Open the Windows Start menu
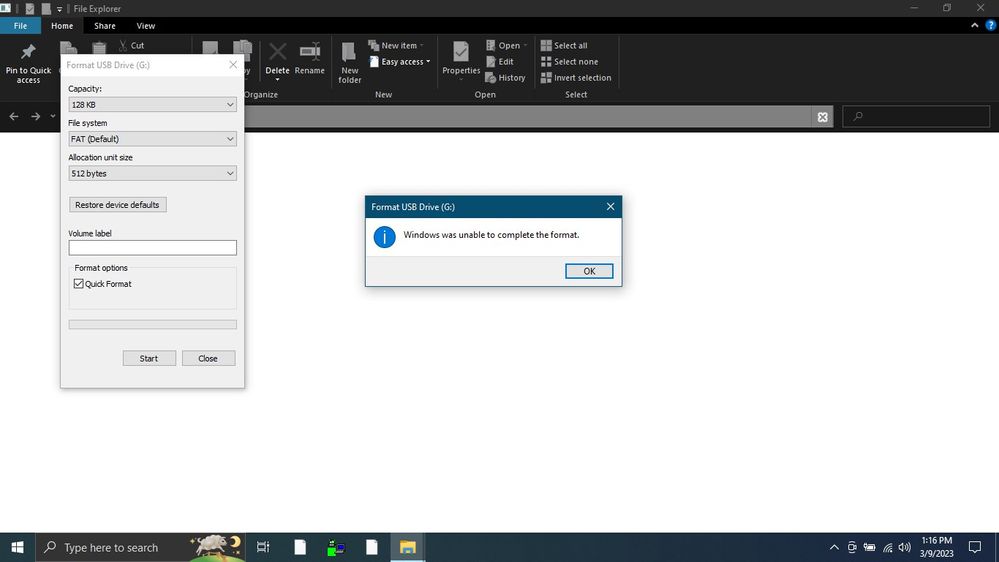The width and height of the screenshot is (999, 562). [17, 547]
